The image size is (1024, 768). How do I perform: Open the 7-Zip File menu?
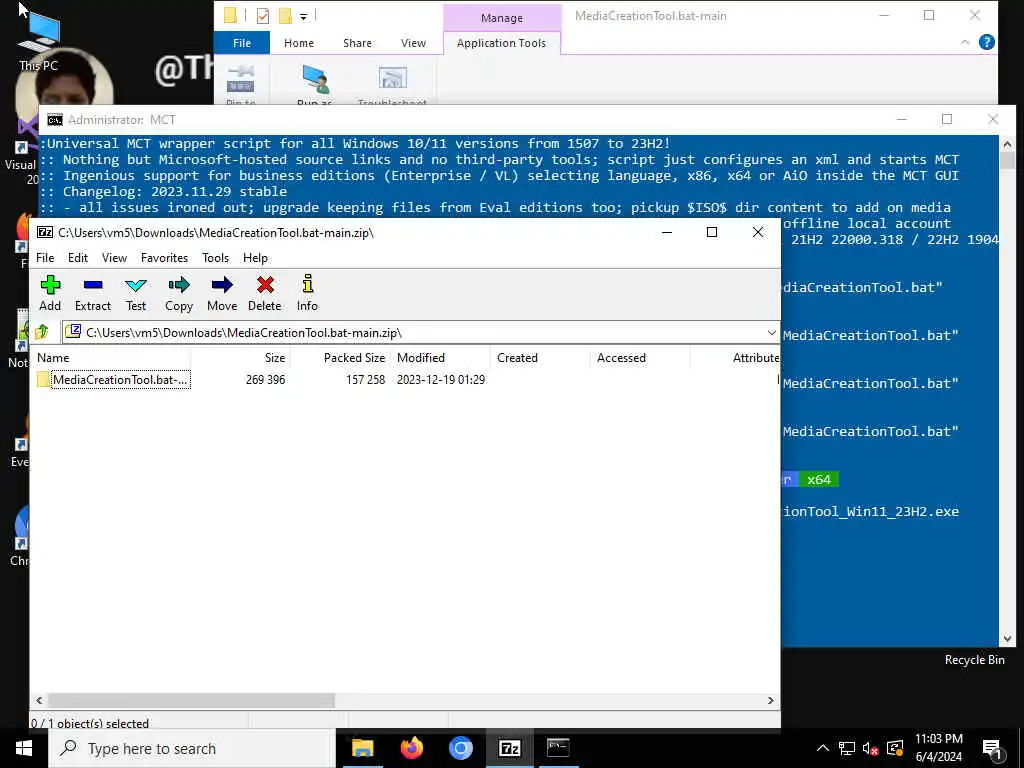click(x=45, y=258)
